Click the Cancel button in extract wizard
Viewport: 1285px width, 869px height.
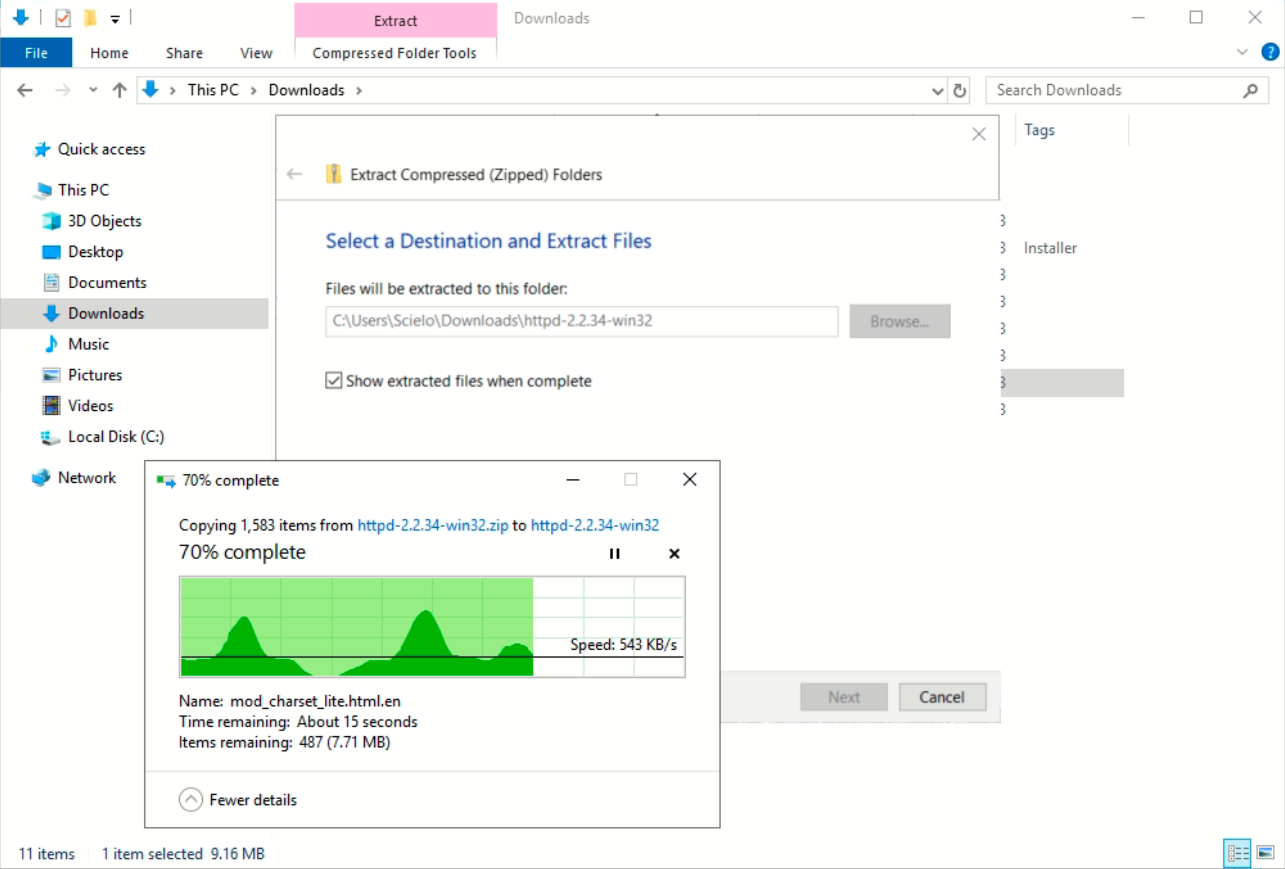pyautogui.click(x=942, y=697)
